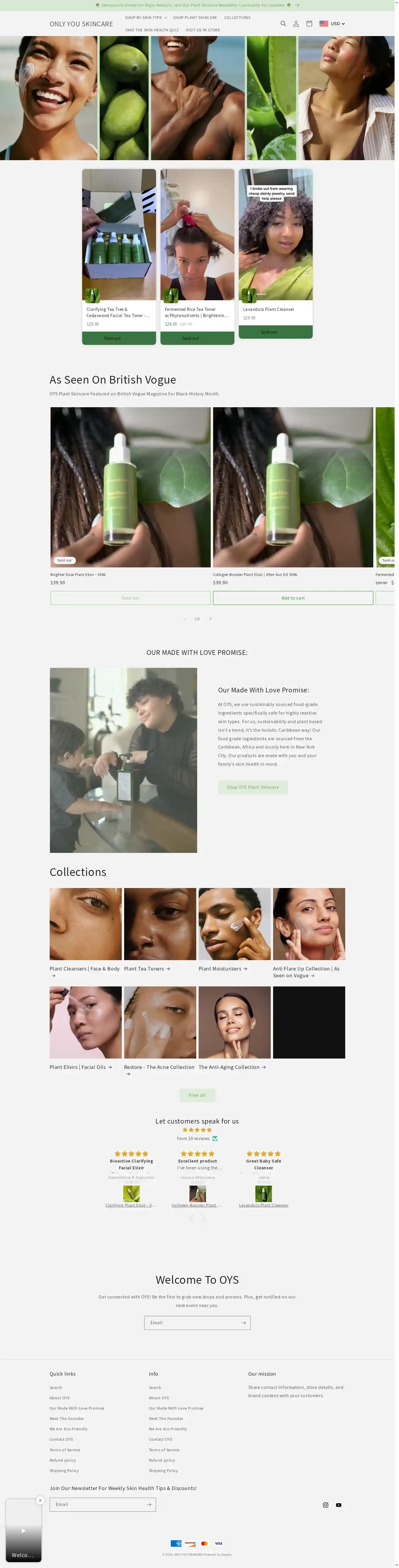This screenshot has height=1568, width=399.
Task: Open the shopping cart icon
Action: [x=309, y=24]
